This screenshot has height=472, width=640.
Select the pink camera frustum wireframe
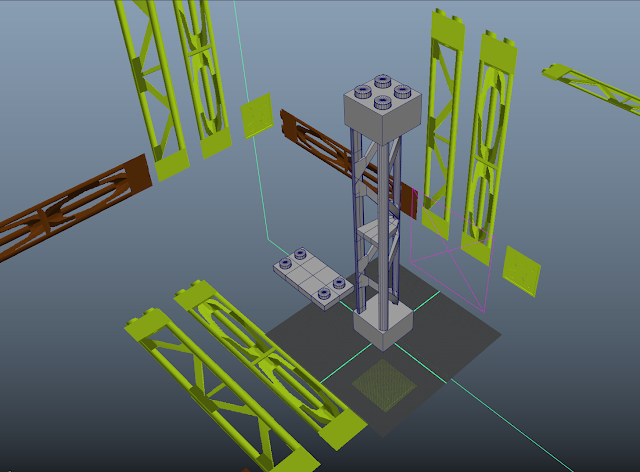pos(452,250)
